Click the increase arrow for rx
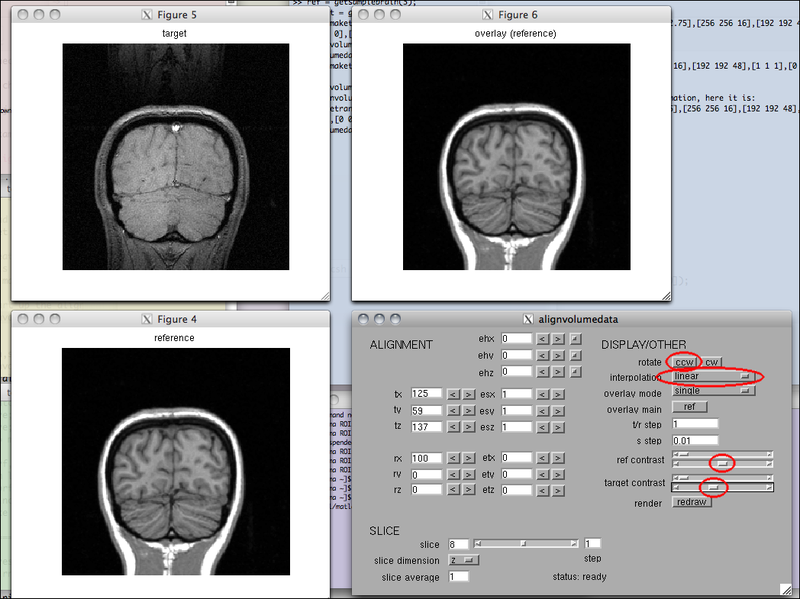Screen dimensions: 800x599 click(468, 458)
